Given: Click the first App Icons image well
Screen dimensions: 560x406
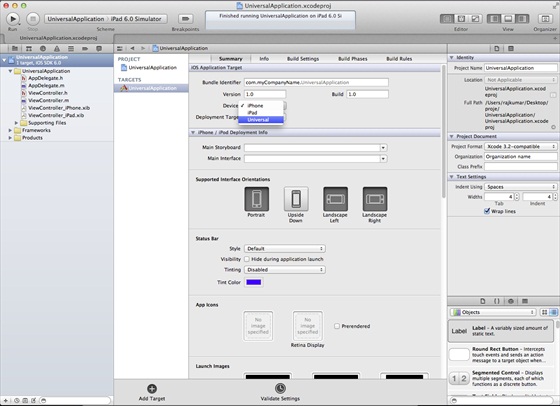Looking at the screenshot, I should (258, 326).
